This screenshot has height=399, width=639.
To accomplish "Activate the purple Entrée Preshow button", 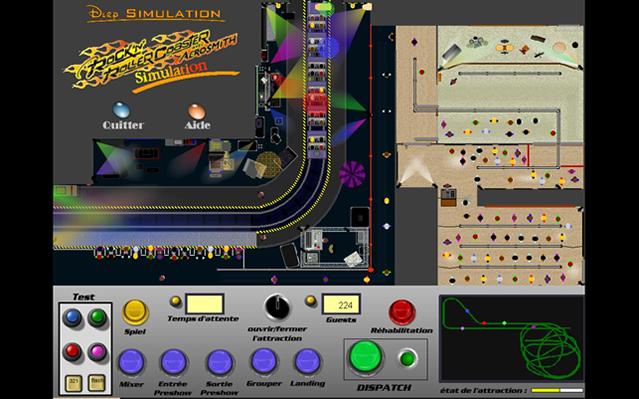I will click(174, 362).
